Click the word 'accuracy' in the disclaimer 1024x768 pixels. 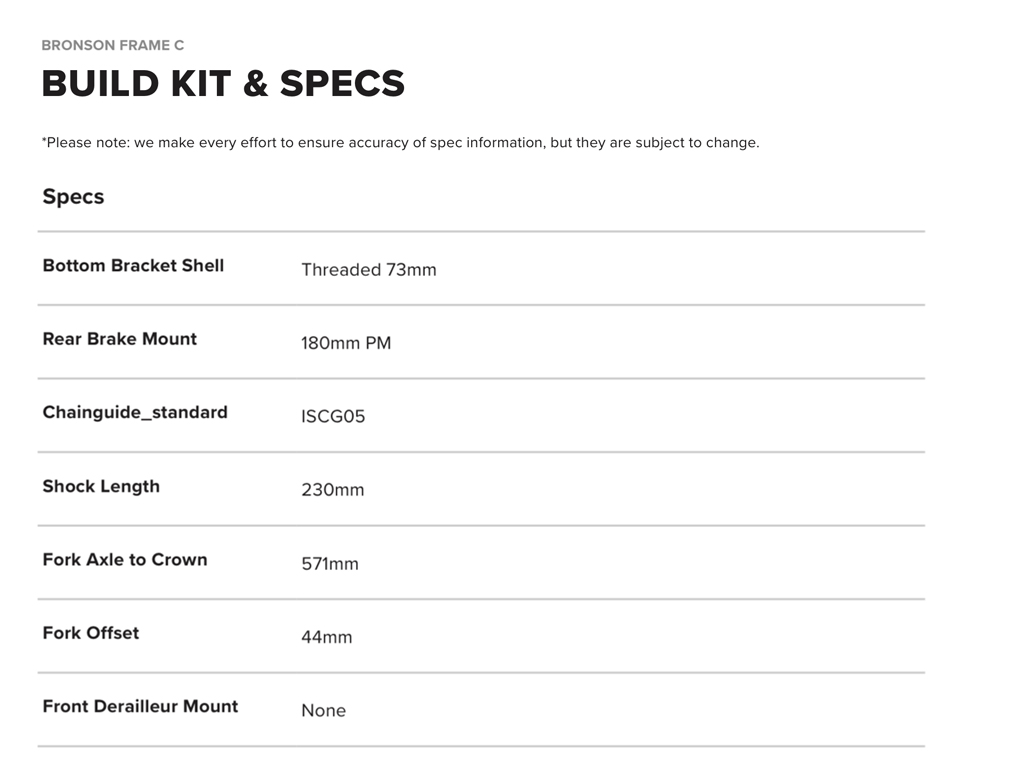point(386,143)
